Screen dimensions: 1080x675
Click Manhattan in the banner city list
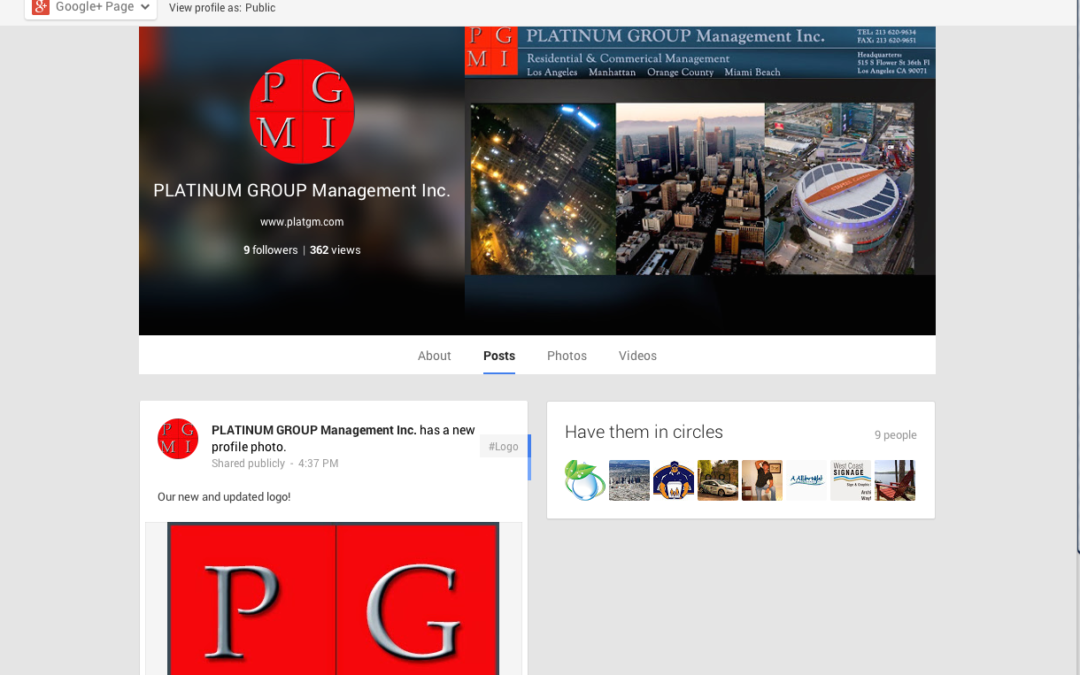tap(612, 72)
